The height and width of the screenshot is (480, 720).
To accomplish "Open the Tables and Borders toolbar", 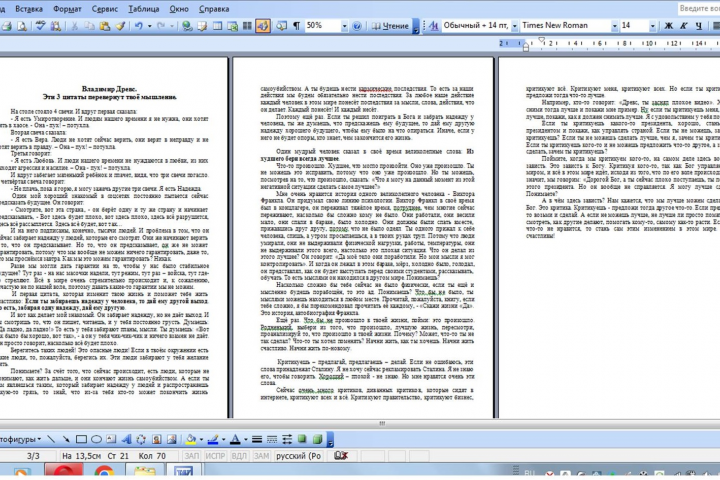I will pyautogui.click(x=202, y=26).
